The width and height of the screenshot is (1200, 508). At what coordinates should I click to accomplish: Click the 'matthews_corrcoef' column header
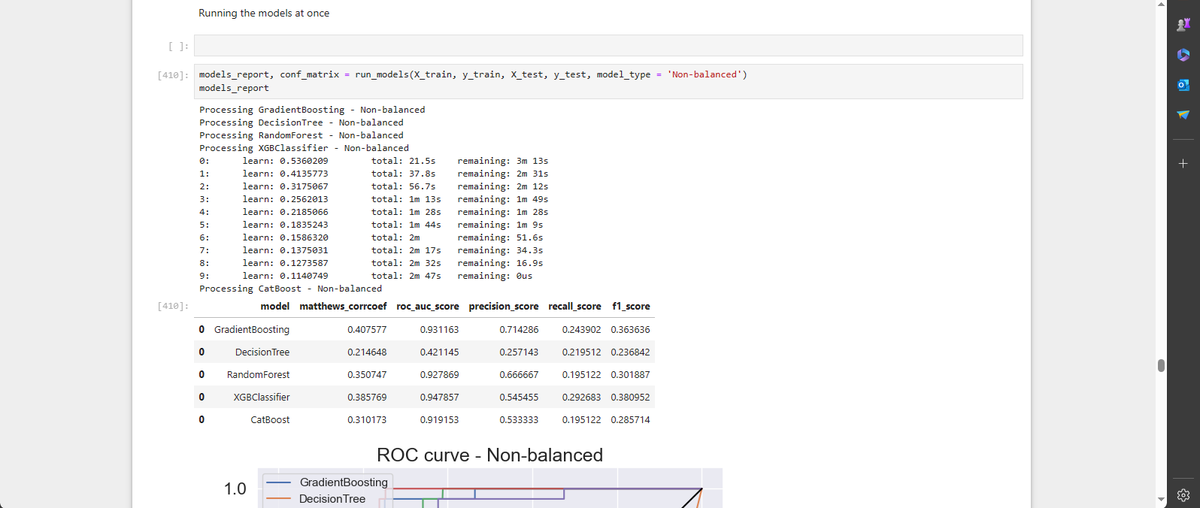coord(343,306)
